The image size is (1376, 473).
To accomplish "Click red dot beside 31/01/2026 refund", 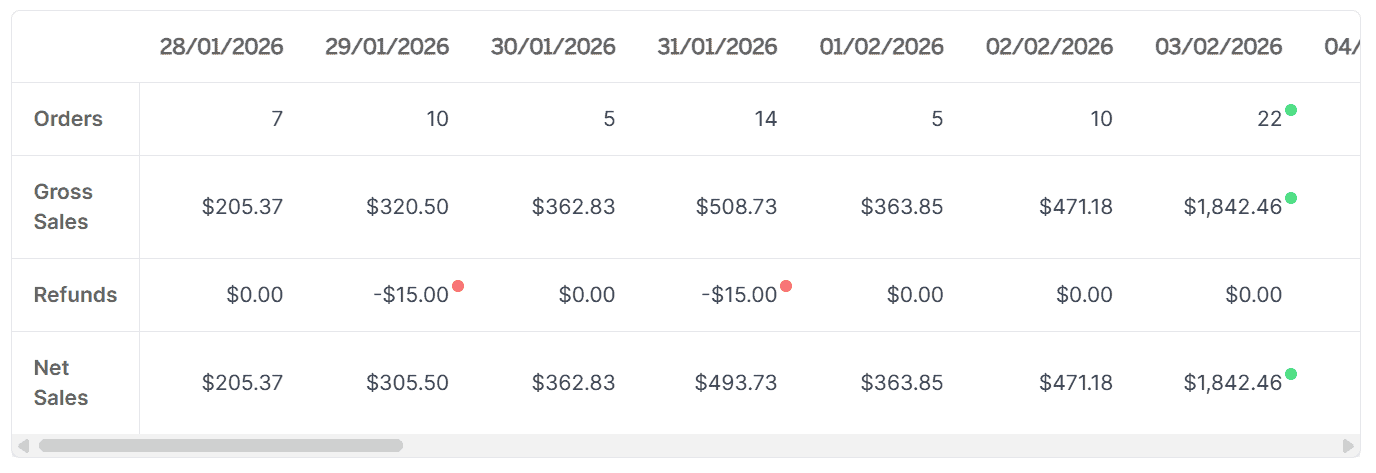I will (786, 286).
